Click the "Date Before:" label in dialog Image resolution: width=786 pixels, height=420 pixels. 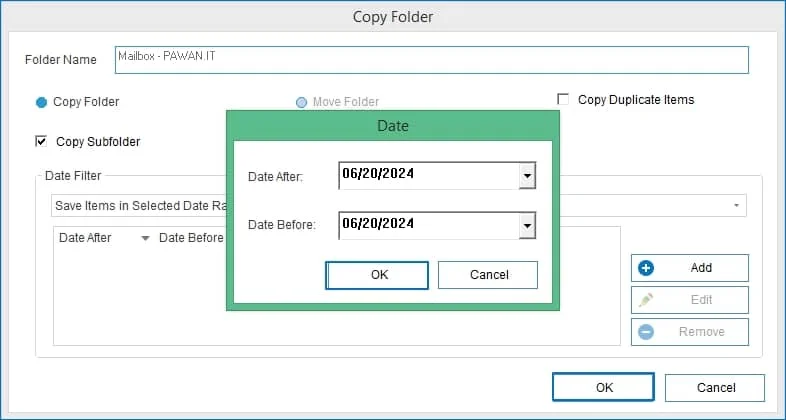pos(282,225)
